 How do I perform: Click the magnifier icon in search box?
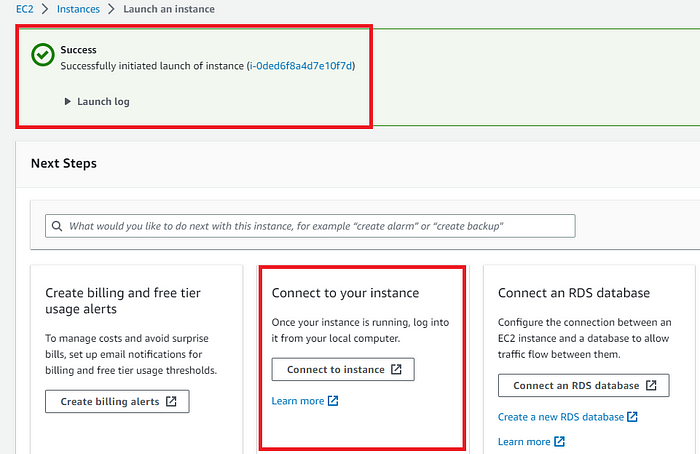(57, 226)
